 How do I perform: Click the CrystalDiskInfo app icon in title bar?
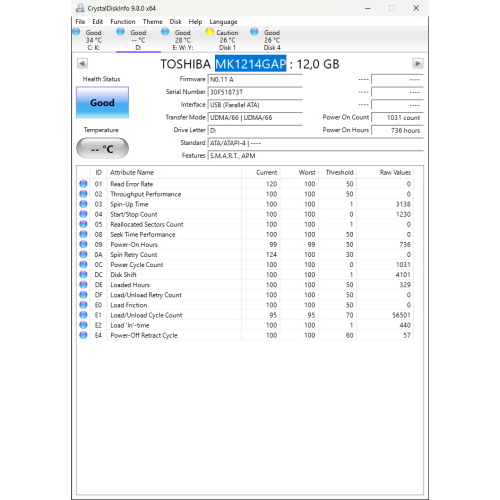(x=80, y=8)
